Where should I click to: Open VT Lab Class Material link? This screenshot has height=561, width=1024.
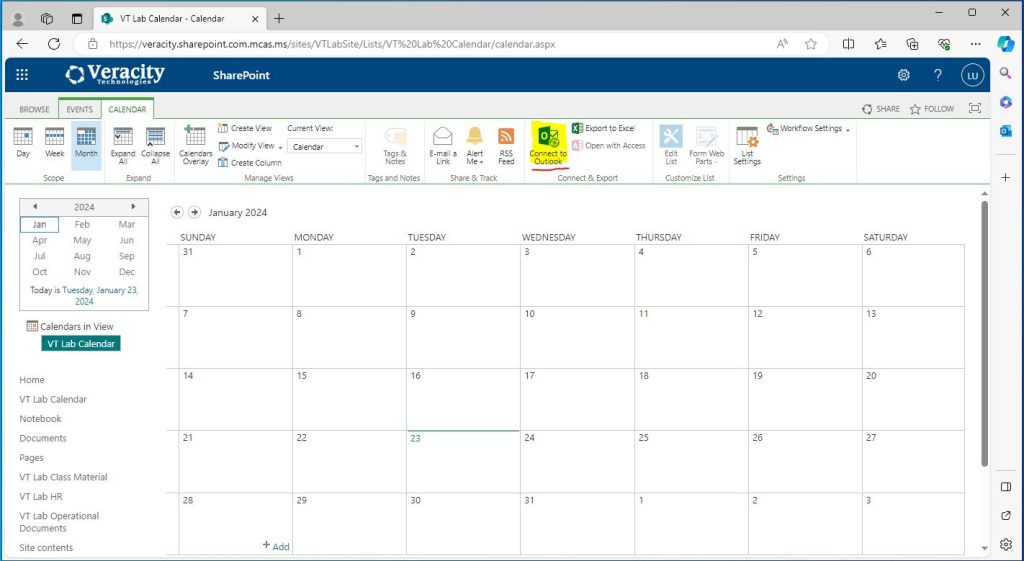click(x=63, y=477)
